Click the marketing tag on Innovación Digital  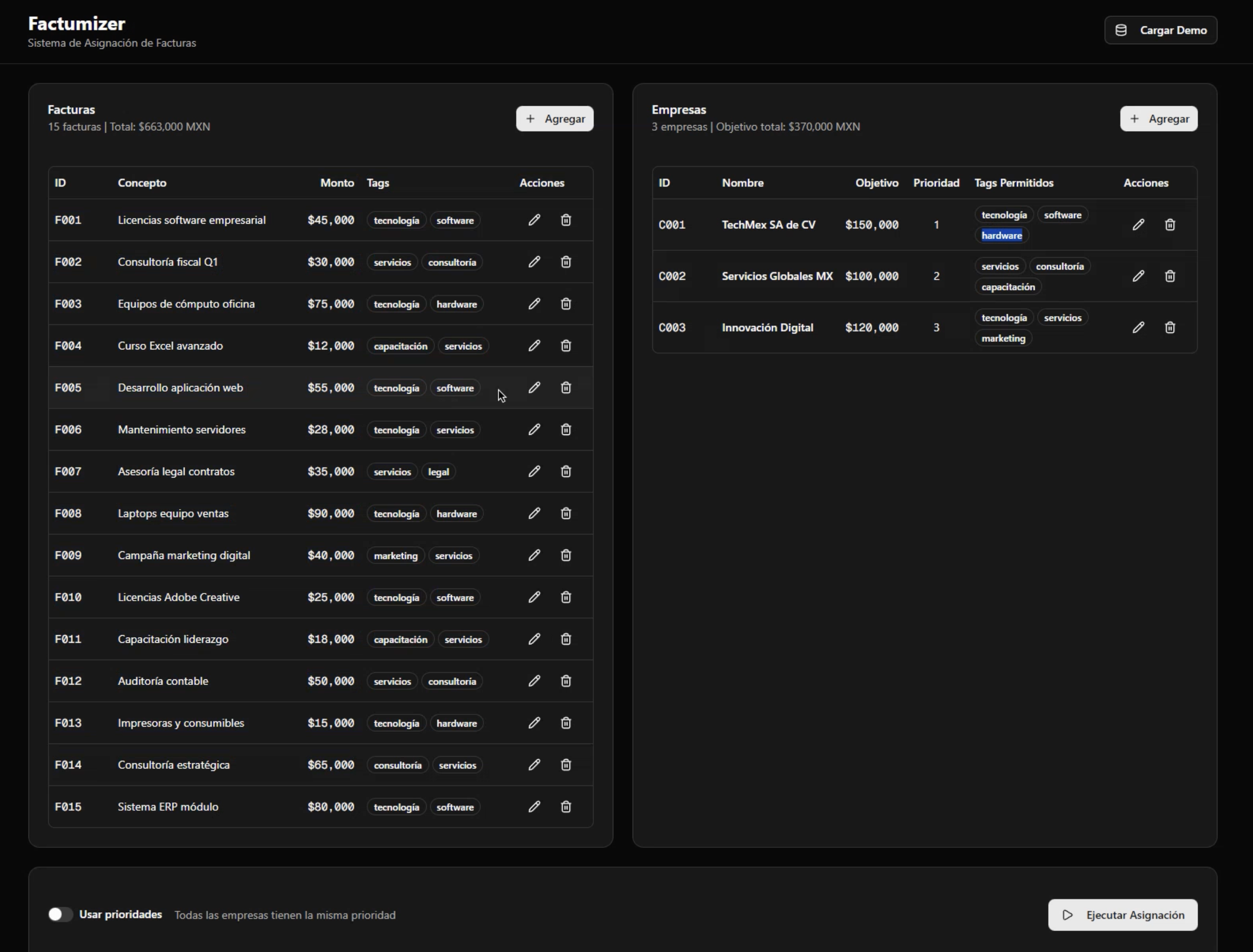pos(1003,338)
